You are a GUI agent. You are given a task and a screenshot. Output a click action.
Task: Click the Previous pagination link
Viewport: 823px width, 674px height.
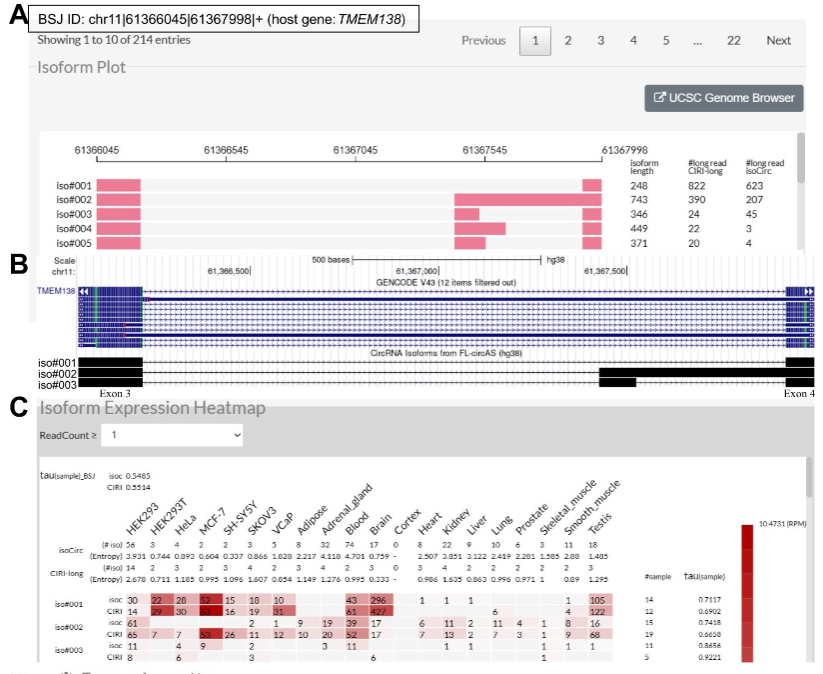483,41
